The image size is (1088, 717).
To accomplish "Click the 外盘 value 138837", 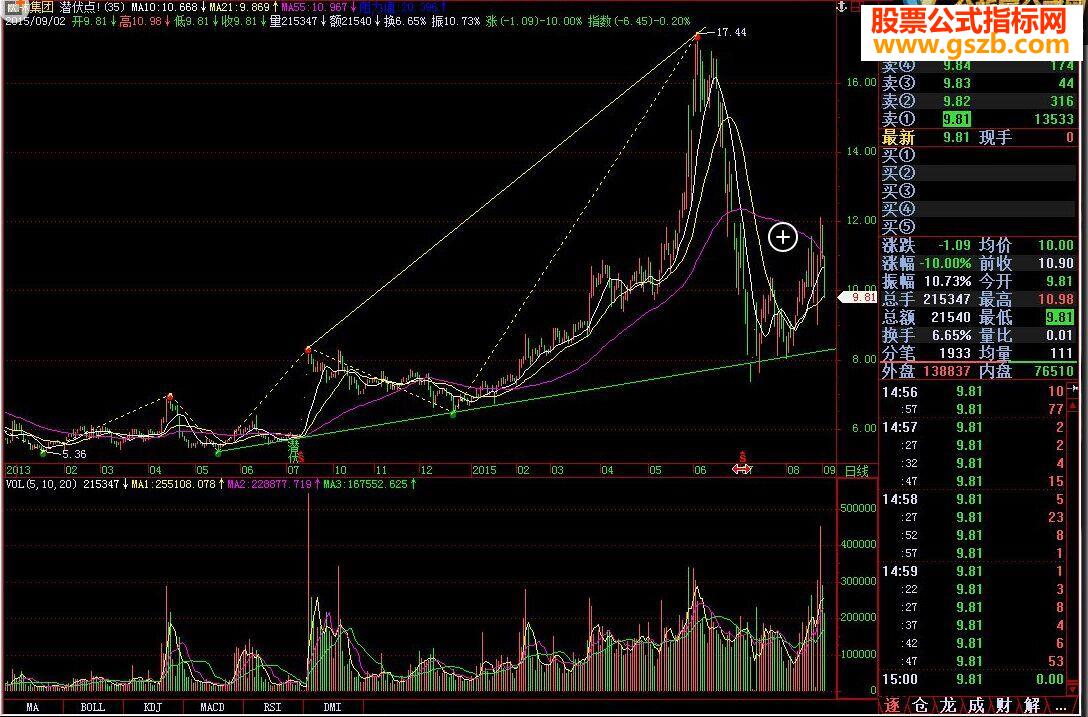I will pyautogui.click(x=946, y=371).
